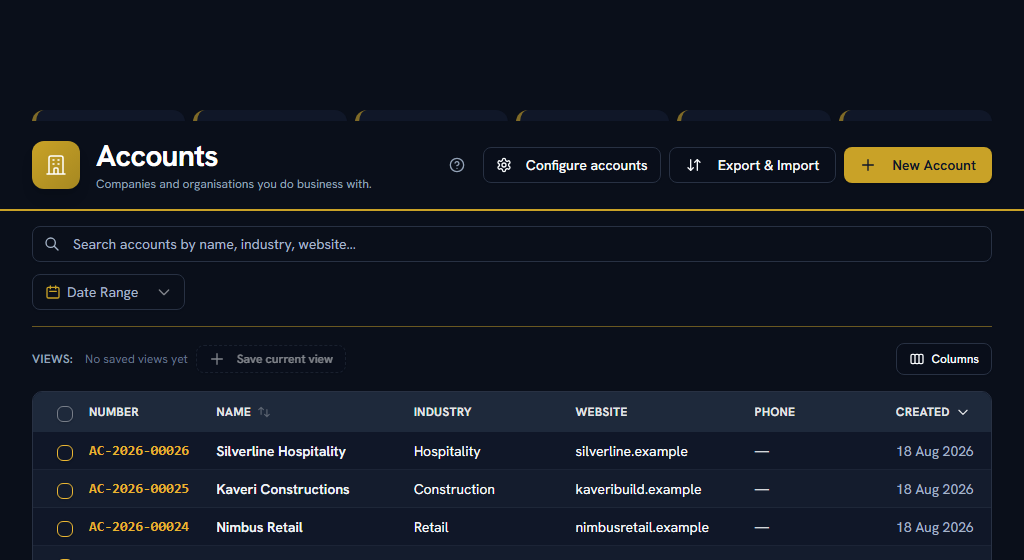
Task: Toggle the select-all checkbox in header
Action: pos(65,414)
